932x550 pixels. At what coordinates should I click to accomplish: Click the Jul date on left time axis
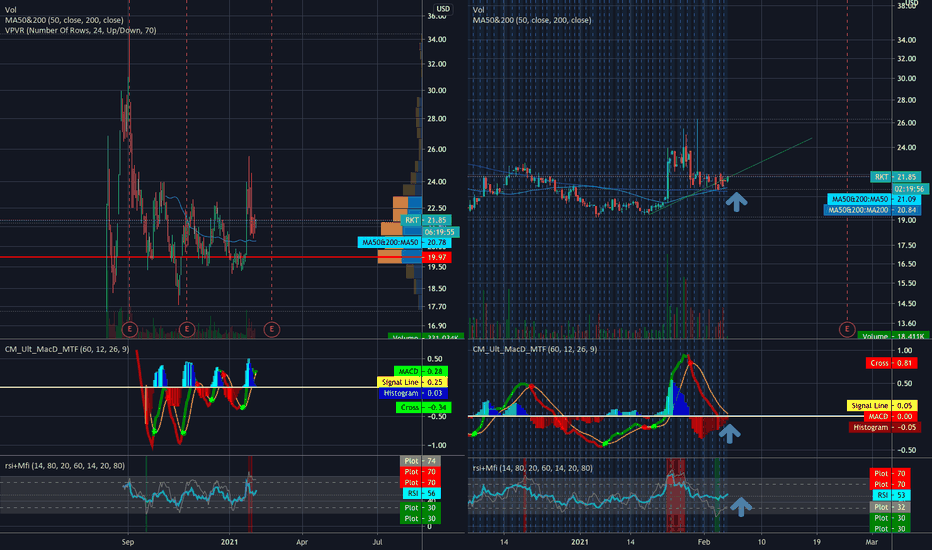tap(377, 542)
